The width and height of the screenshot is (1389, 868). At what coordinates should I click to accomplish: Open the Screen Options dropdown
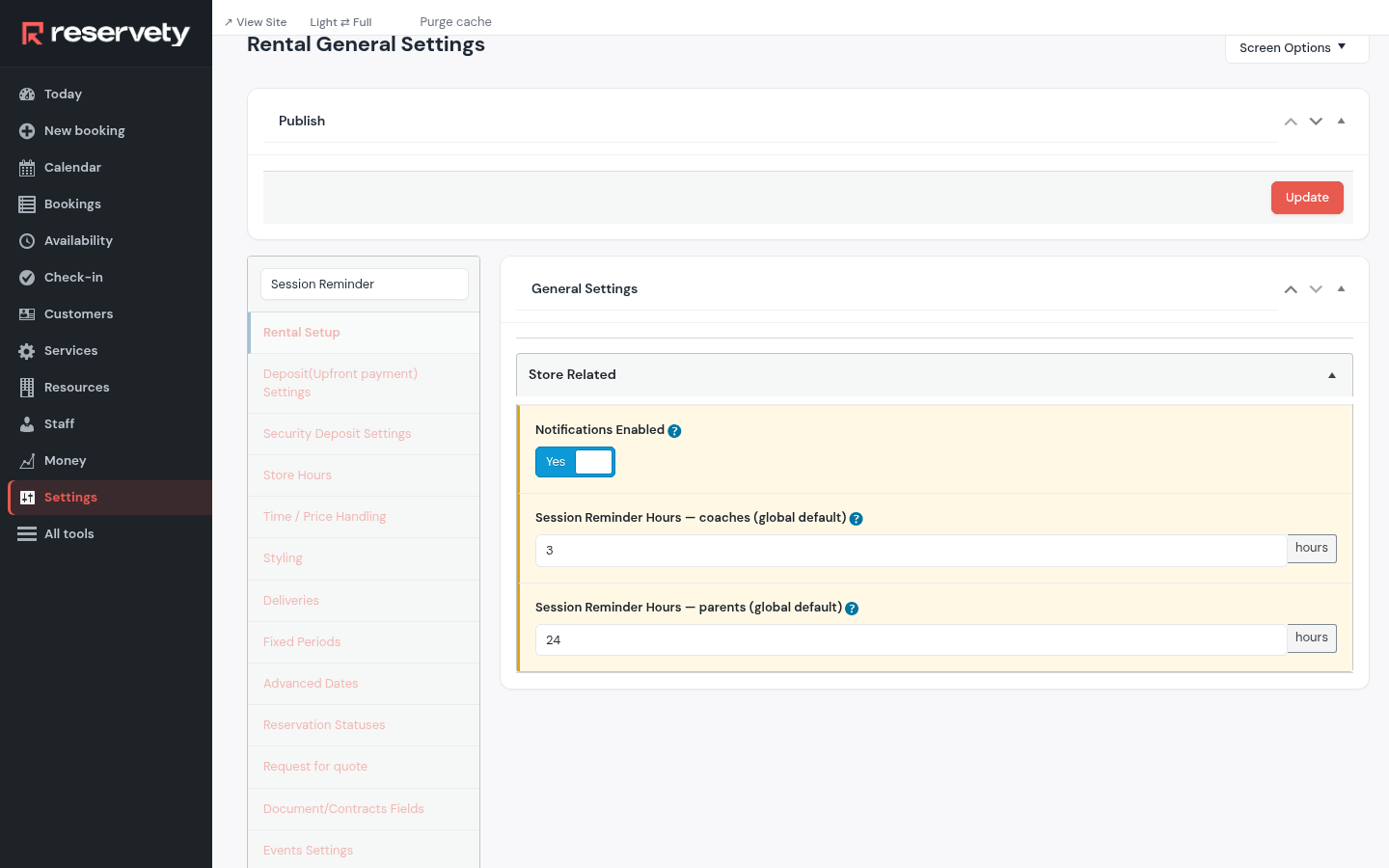[x=1296, y=48]
